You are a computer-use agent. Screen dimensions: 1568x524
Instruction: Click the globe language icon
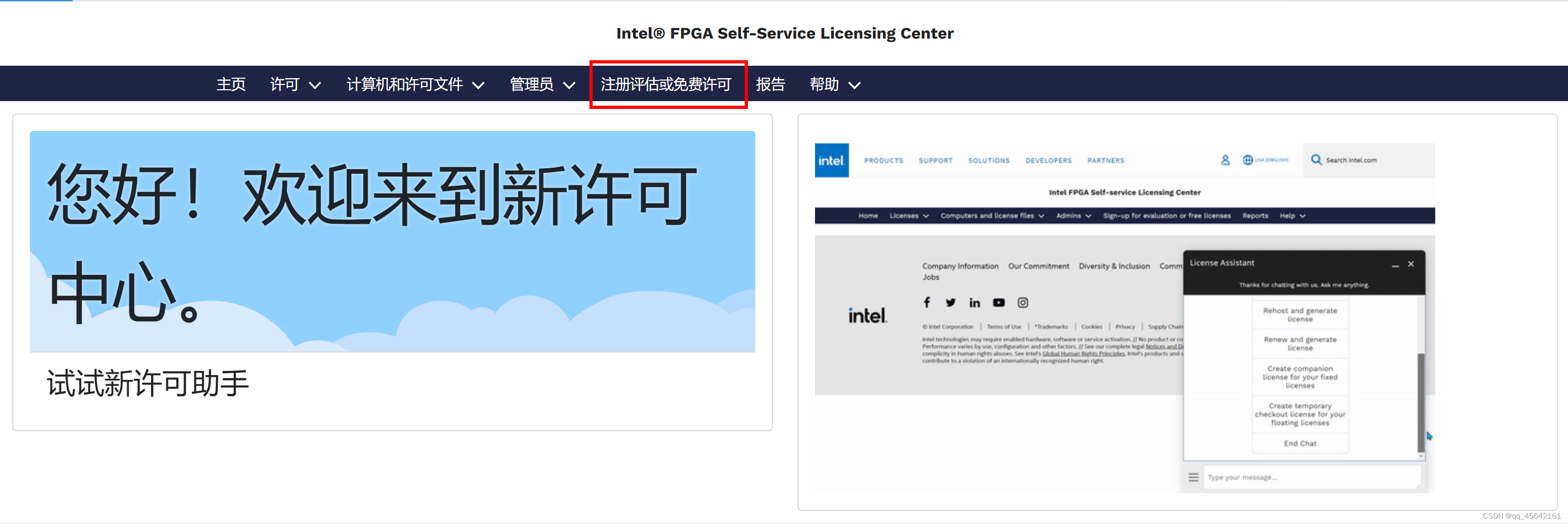tap(1247, 160)
